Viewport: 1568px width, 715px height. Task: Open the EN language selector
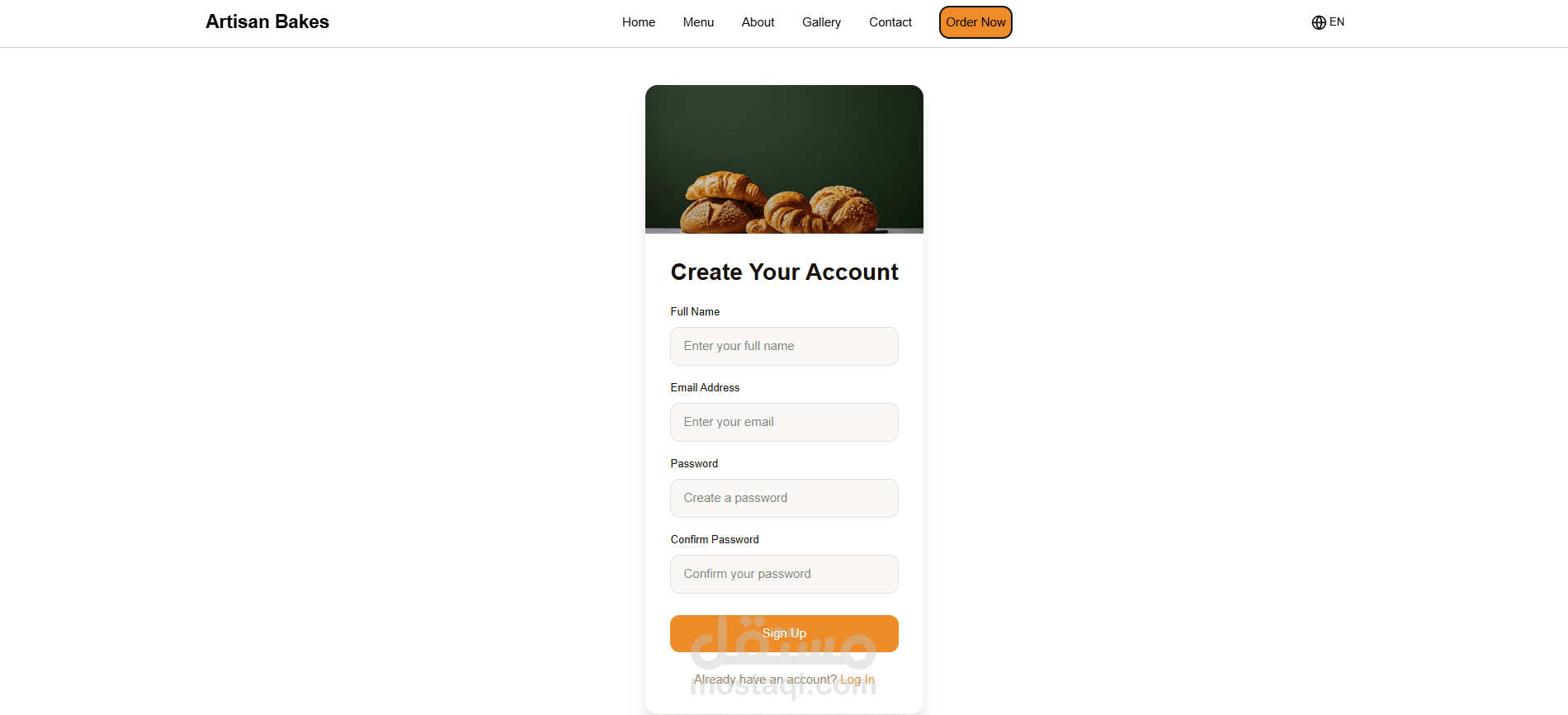pyautogui.click(x=1328, y=22)
